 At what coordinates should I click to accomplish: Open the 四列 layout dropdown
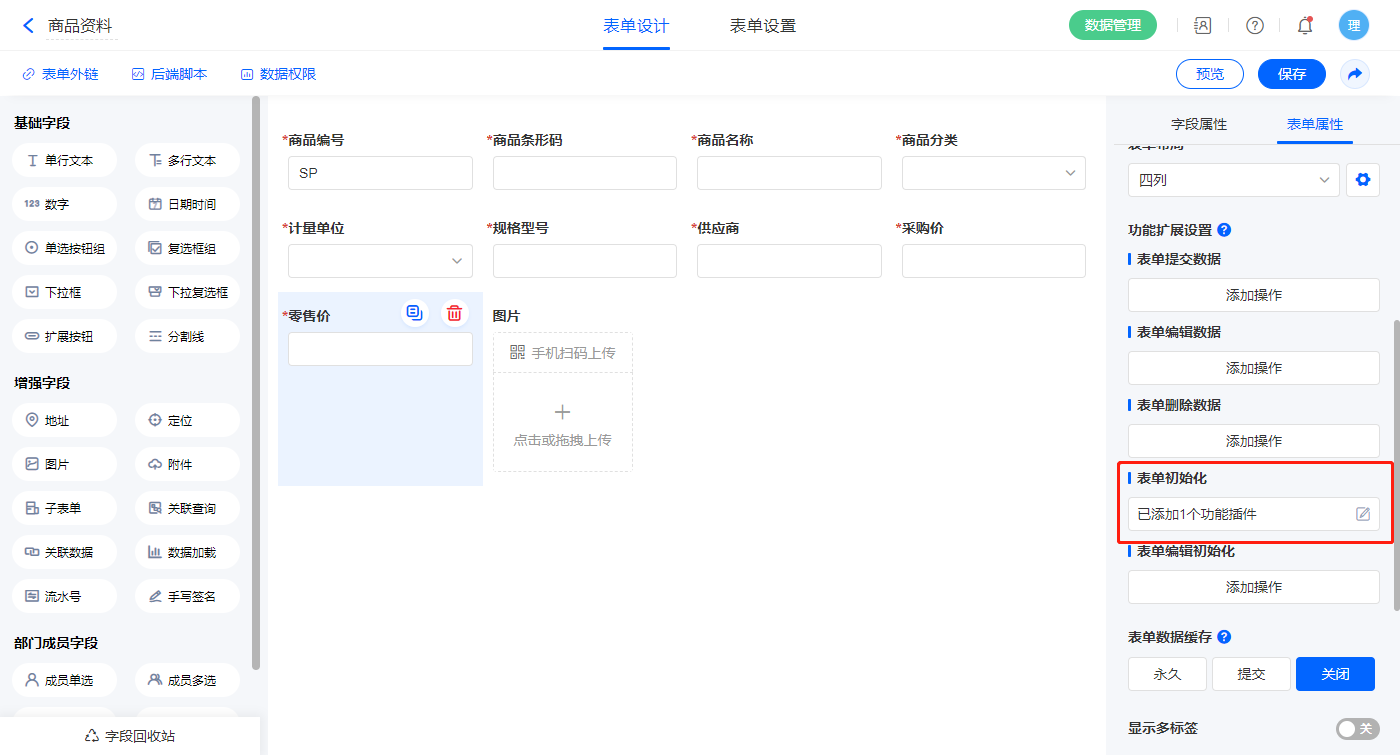[x=1233, y=180]
